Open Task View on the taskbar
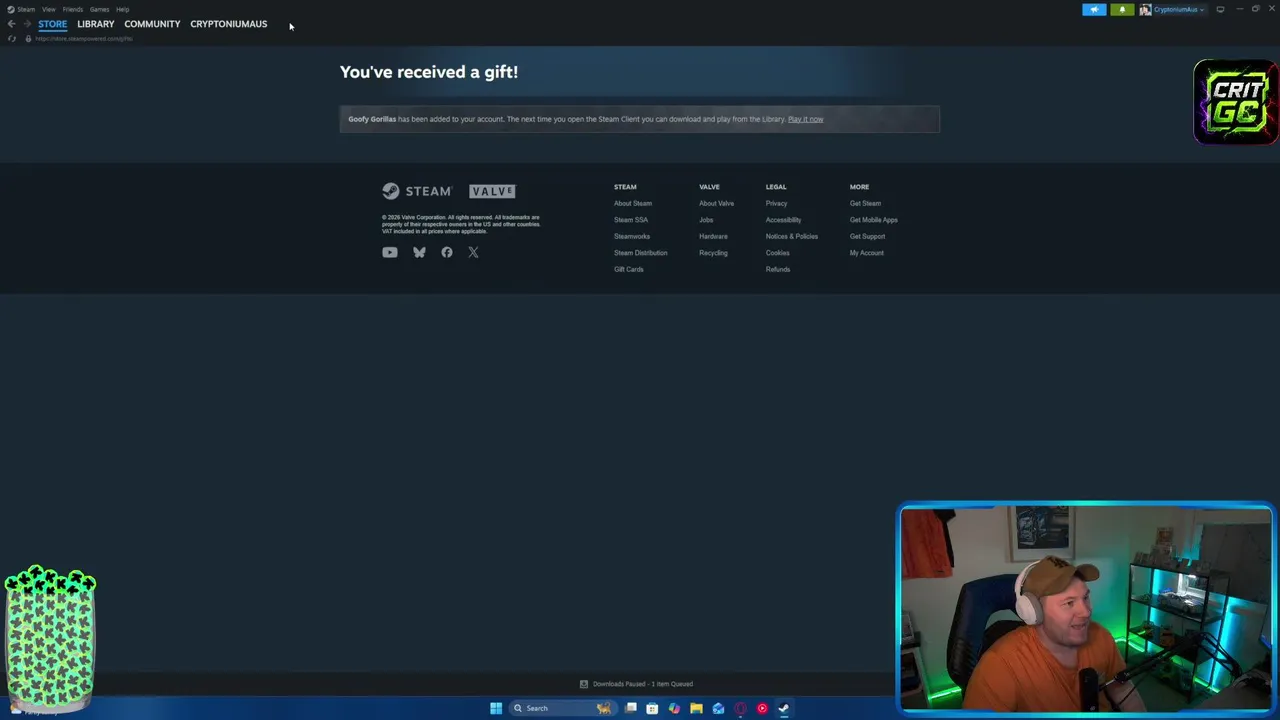1280x720 pixels. 631,708
